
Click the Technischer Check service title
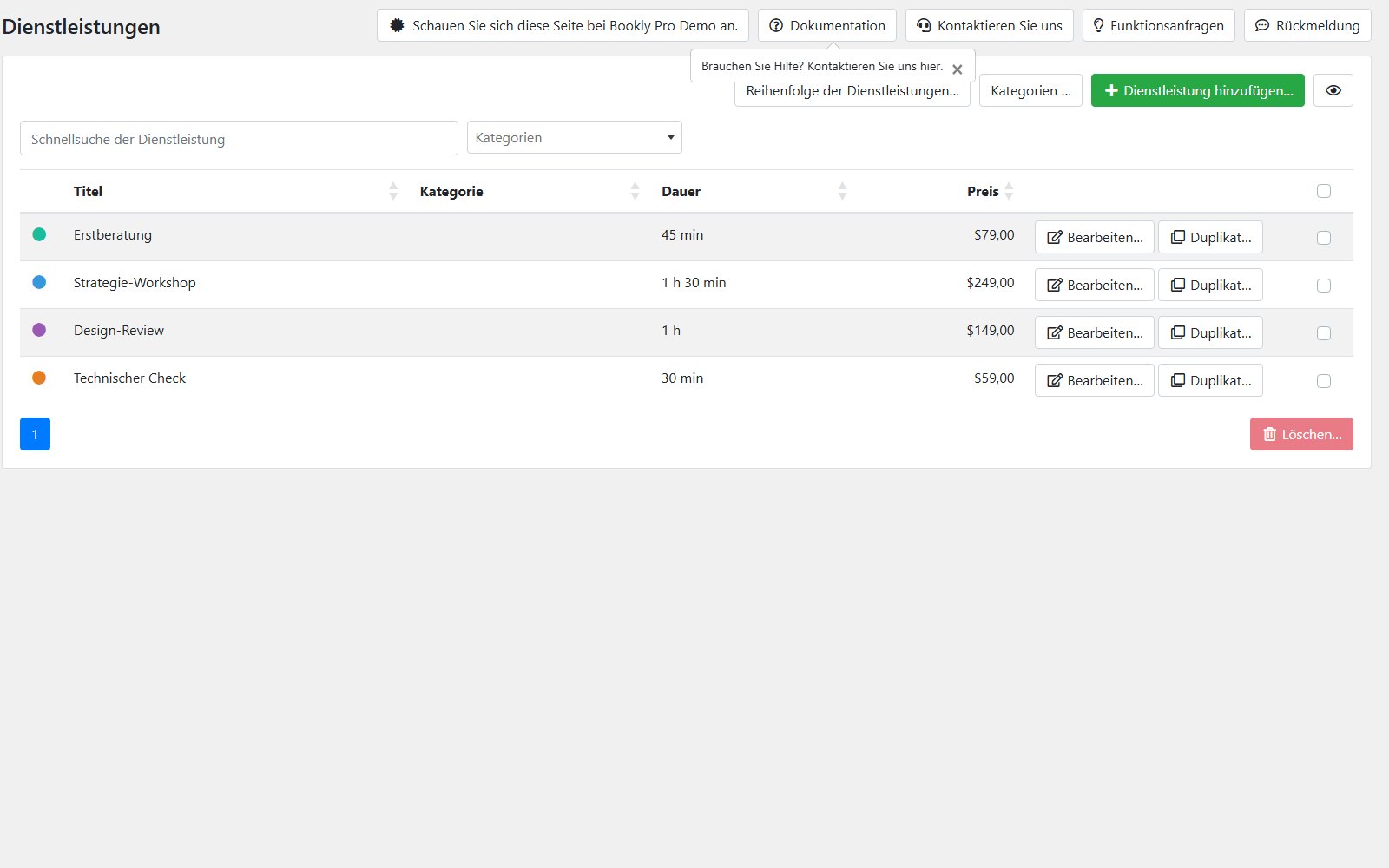pos(129,378)
